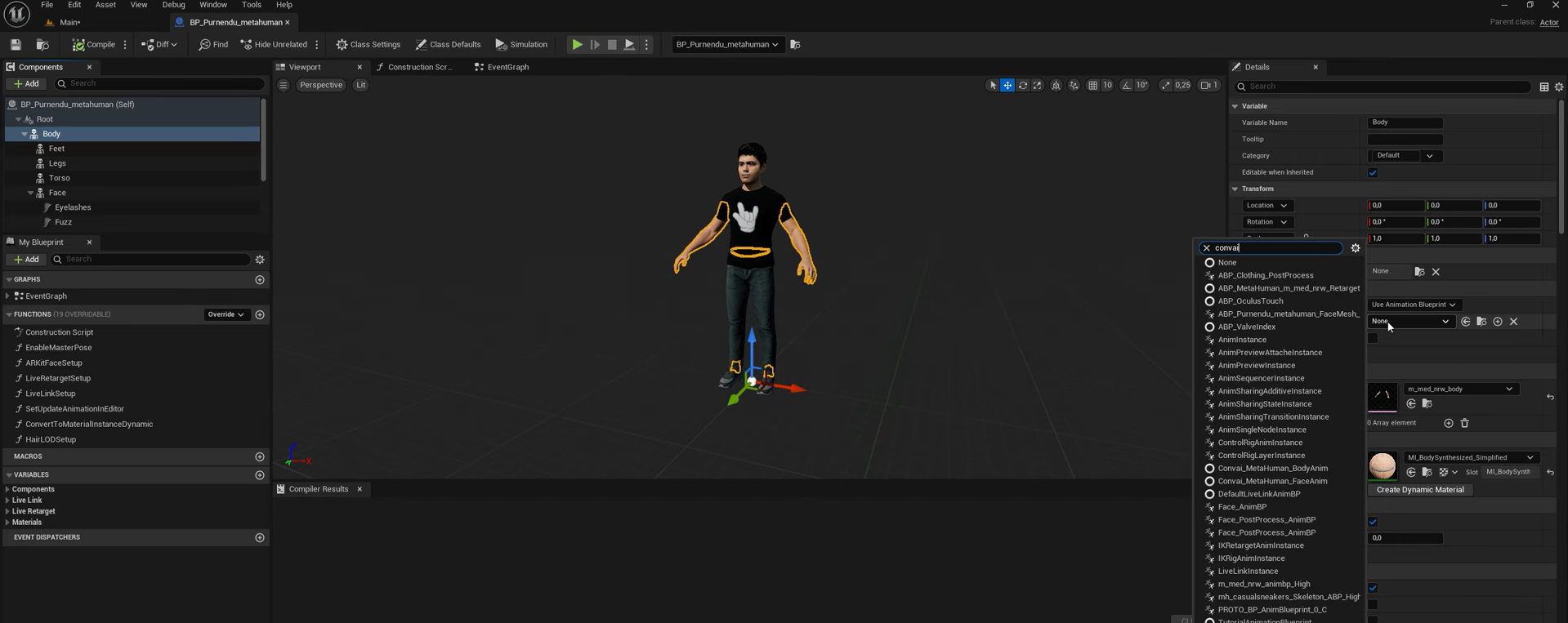Screen dimensions: 1568x623
Task: Click the Compile toolbar button
Action: point(93,45)
